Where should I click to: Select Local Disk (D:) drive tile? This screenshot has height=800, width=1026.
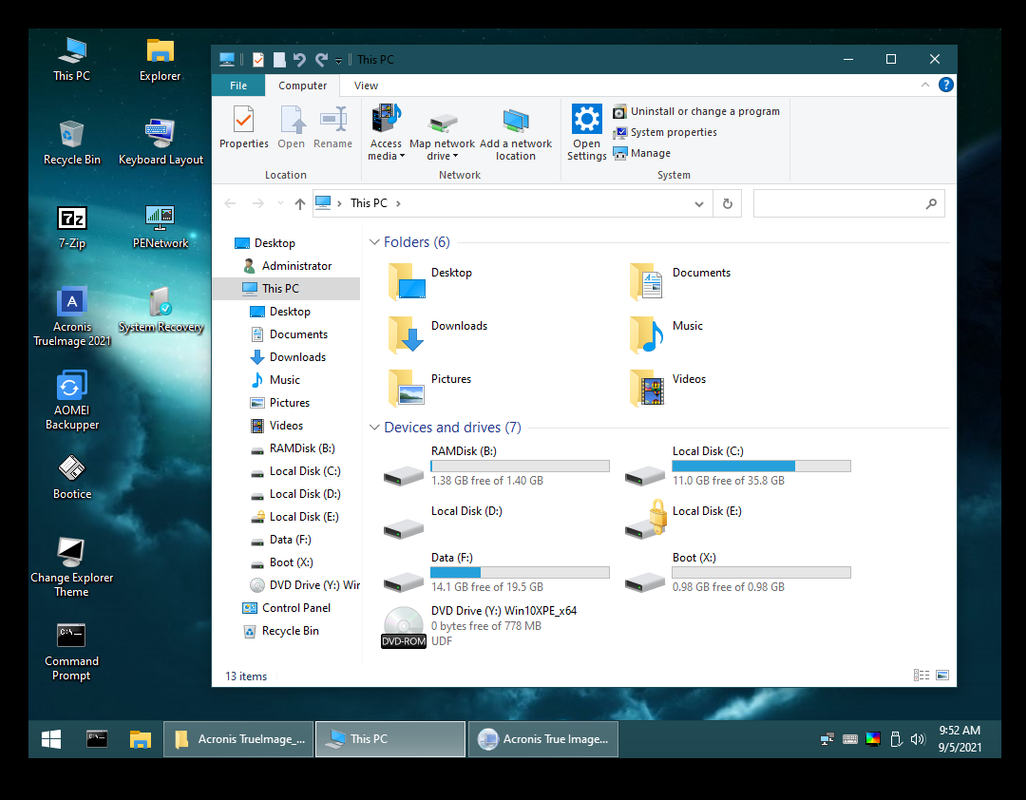pyautogui.click(x=444, y=523)
